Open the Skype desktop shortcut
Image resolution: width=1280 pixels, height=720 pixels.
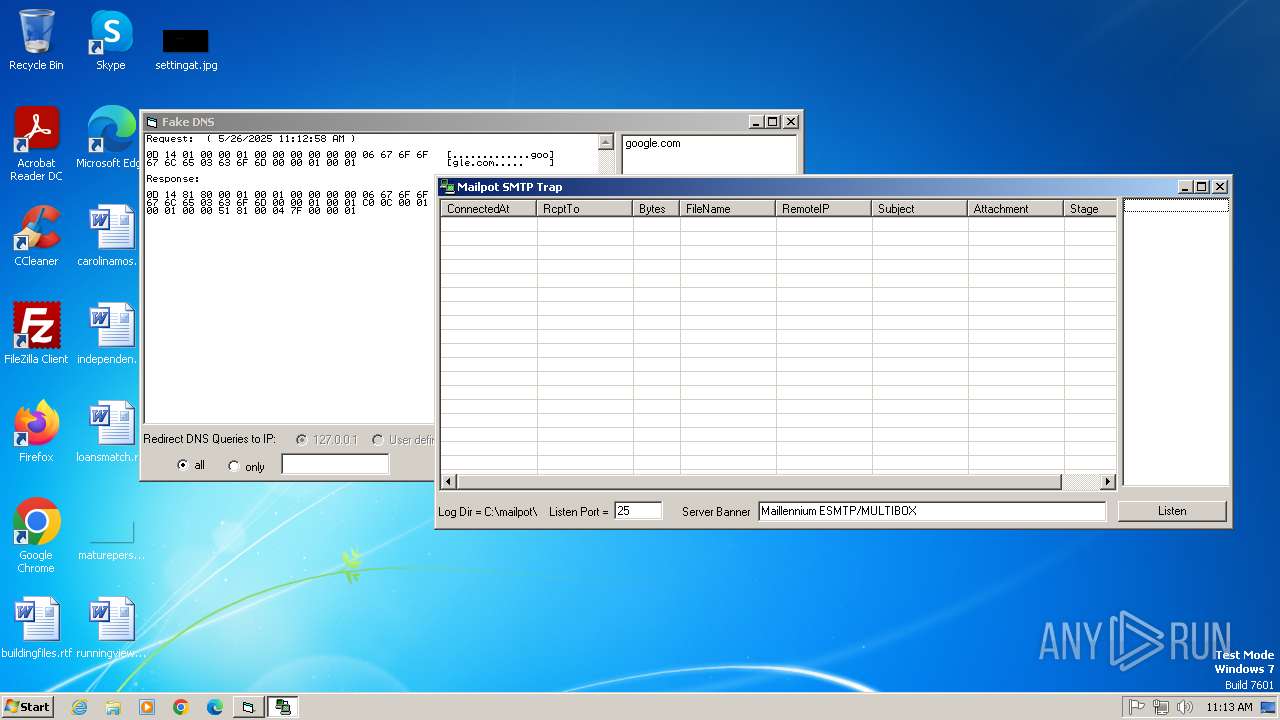point(110,40)
